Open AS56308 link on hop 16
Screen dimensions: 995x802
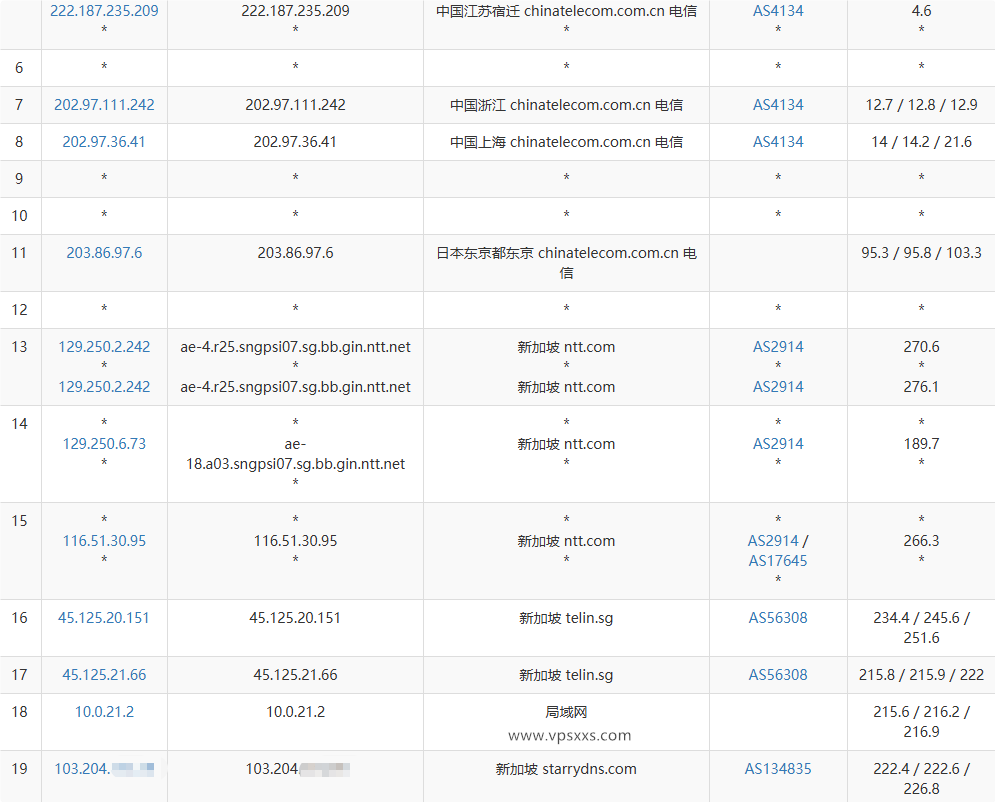(x=778, y=617)
